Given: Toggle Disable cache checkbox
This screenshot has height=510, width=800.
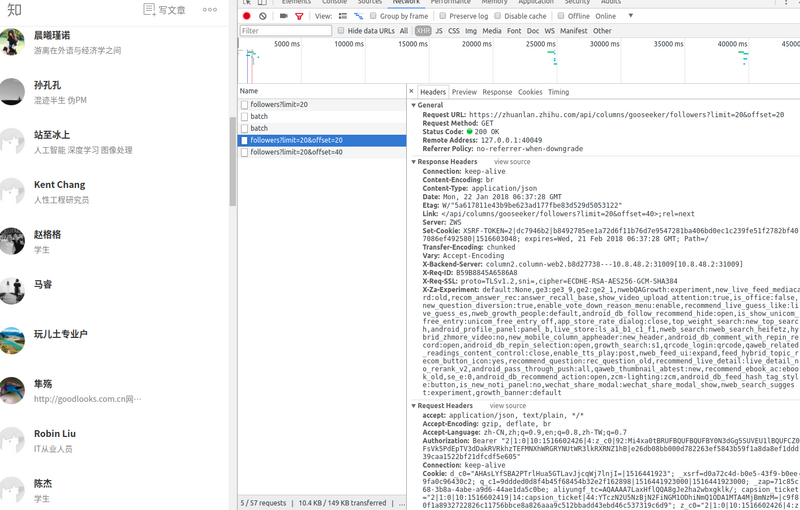Looking at the screenshot, I should click(x=497, y=16).
